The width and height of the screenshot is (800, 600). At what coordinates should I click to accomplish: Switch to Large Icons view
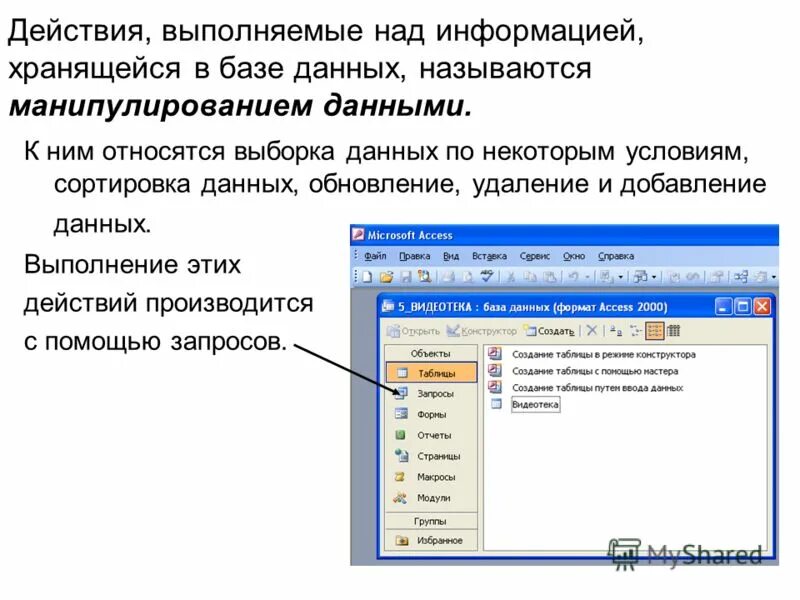[616, 331]
